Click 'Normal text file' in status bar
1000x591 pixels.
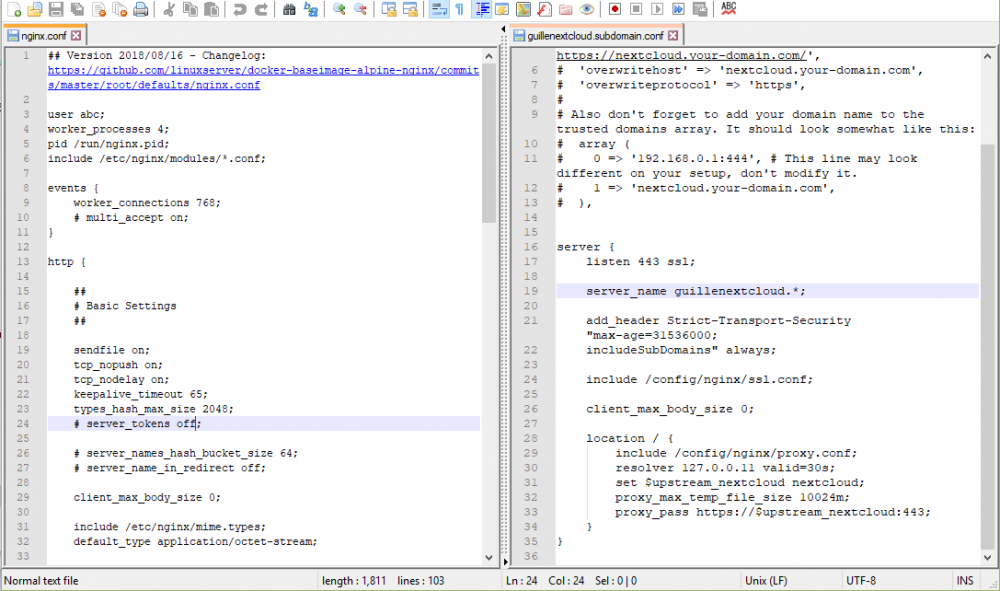[41, 581]
